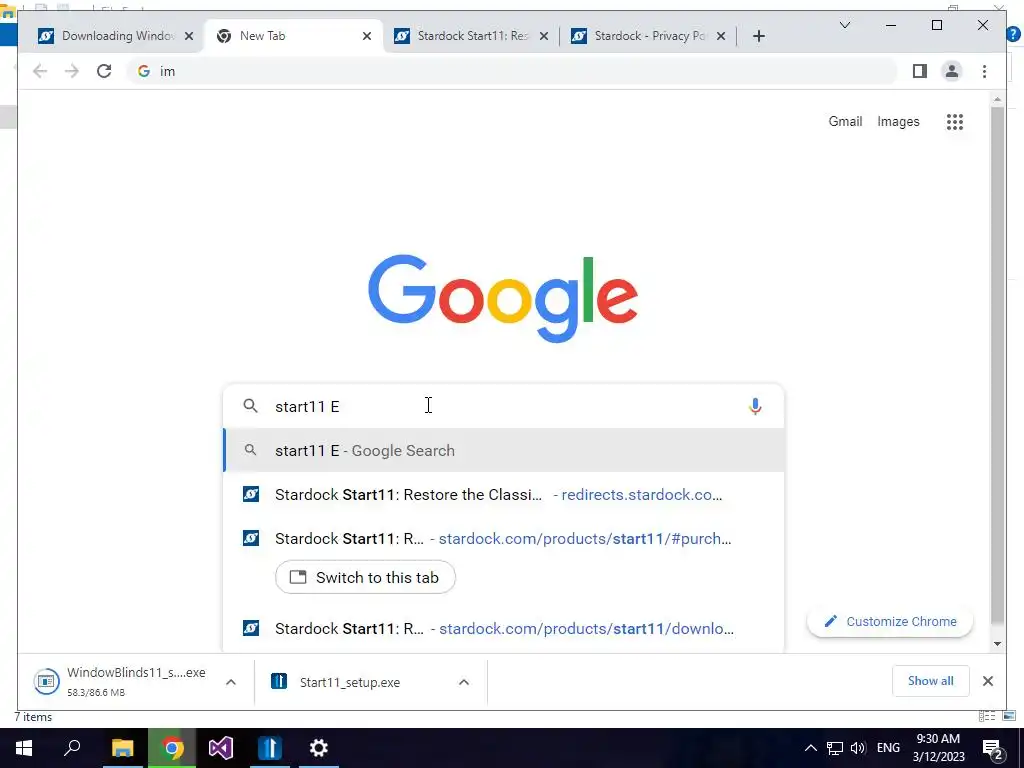Viewport: 1024px width, 768px height.
Task: Open File Explorer from the taskbar
Action: click(122, 748)
